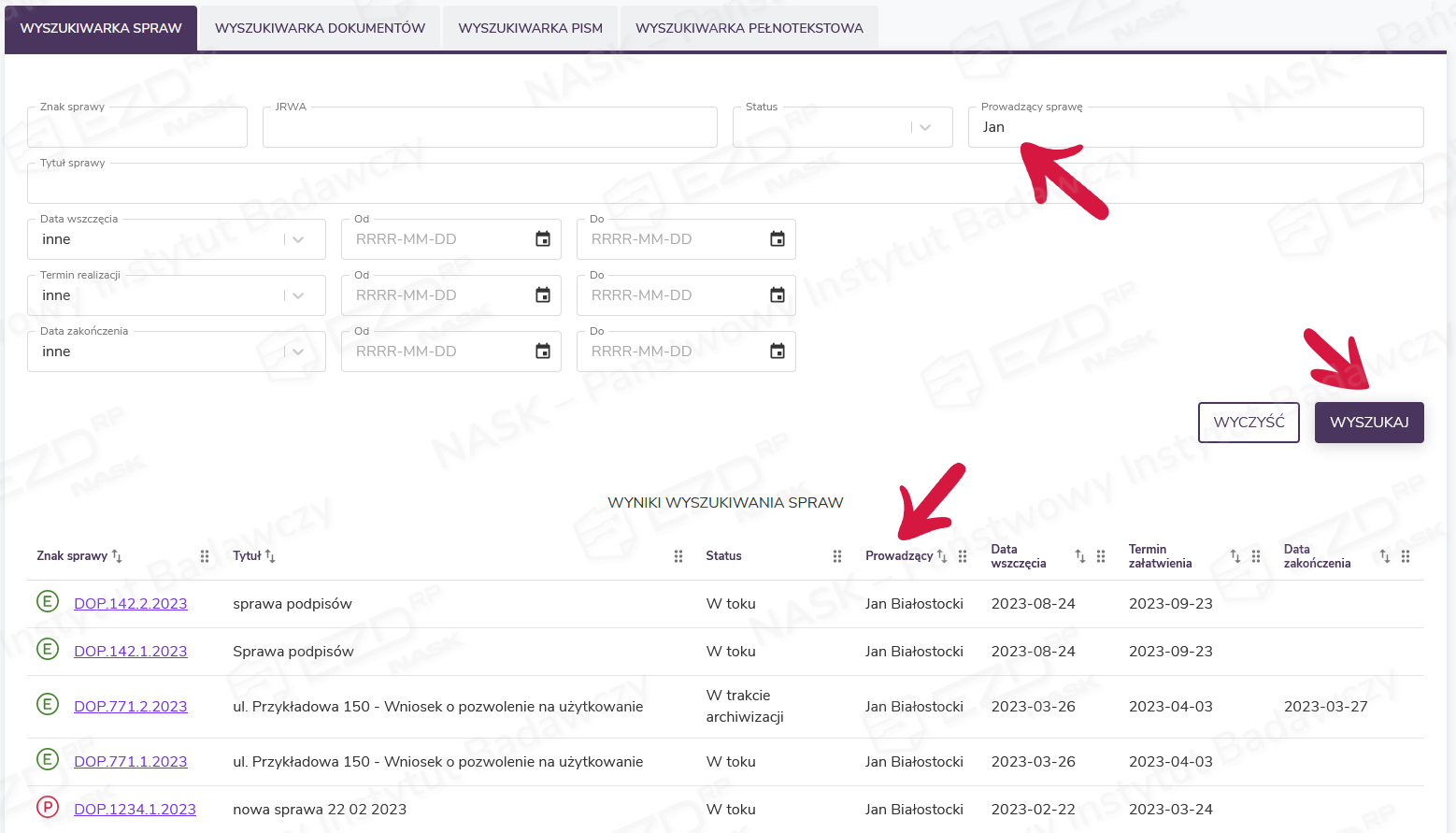Expand the Status dropdown
The image size is (1456, 833).
(x=925, y=128)
